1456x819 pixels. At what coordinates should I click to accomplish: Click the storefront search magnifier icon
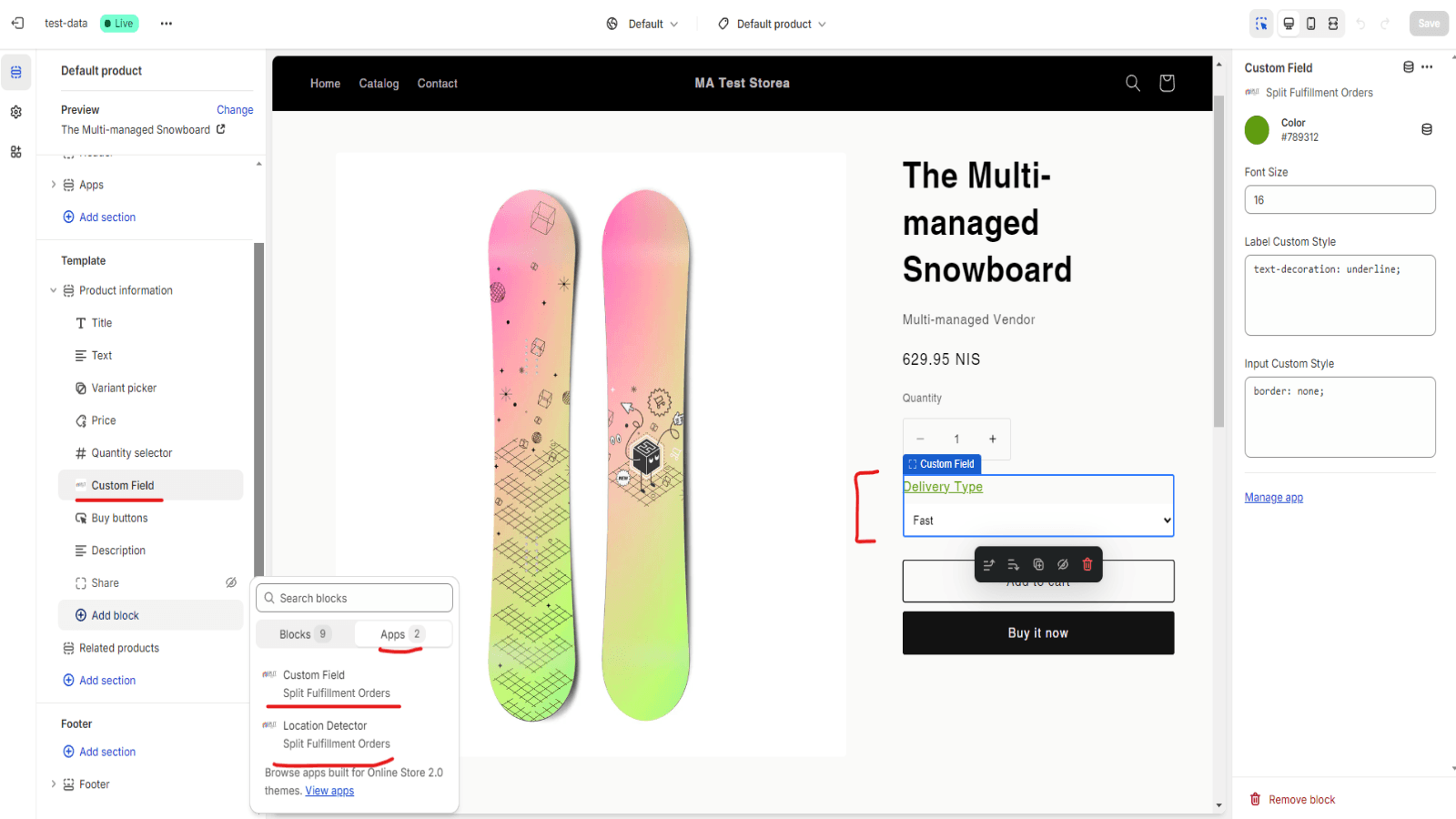point(1133,84)
